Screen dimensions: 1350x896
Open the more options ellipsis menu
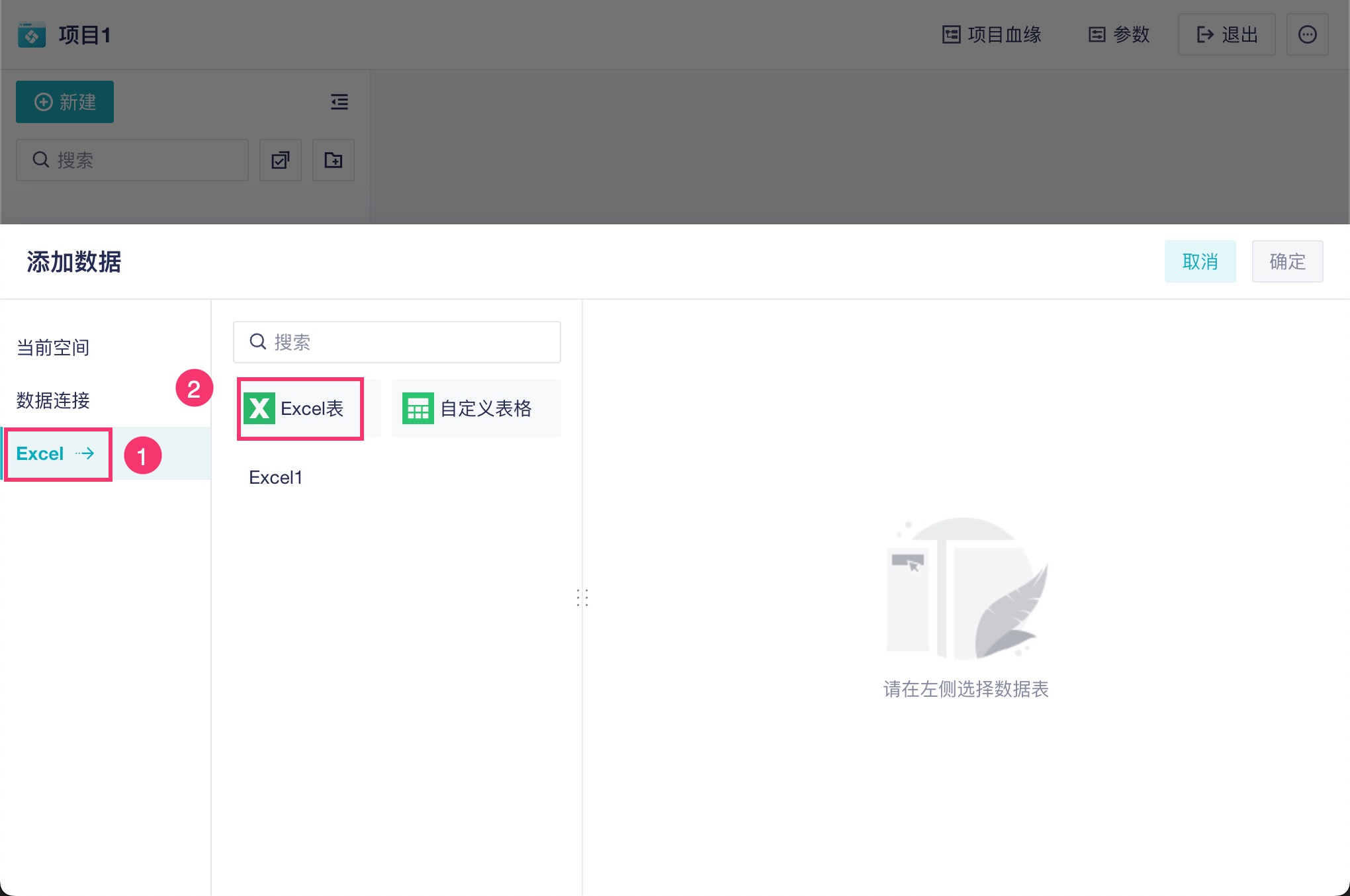point(1307,34)
